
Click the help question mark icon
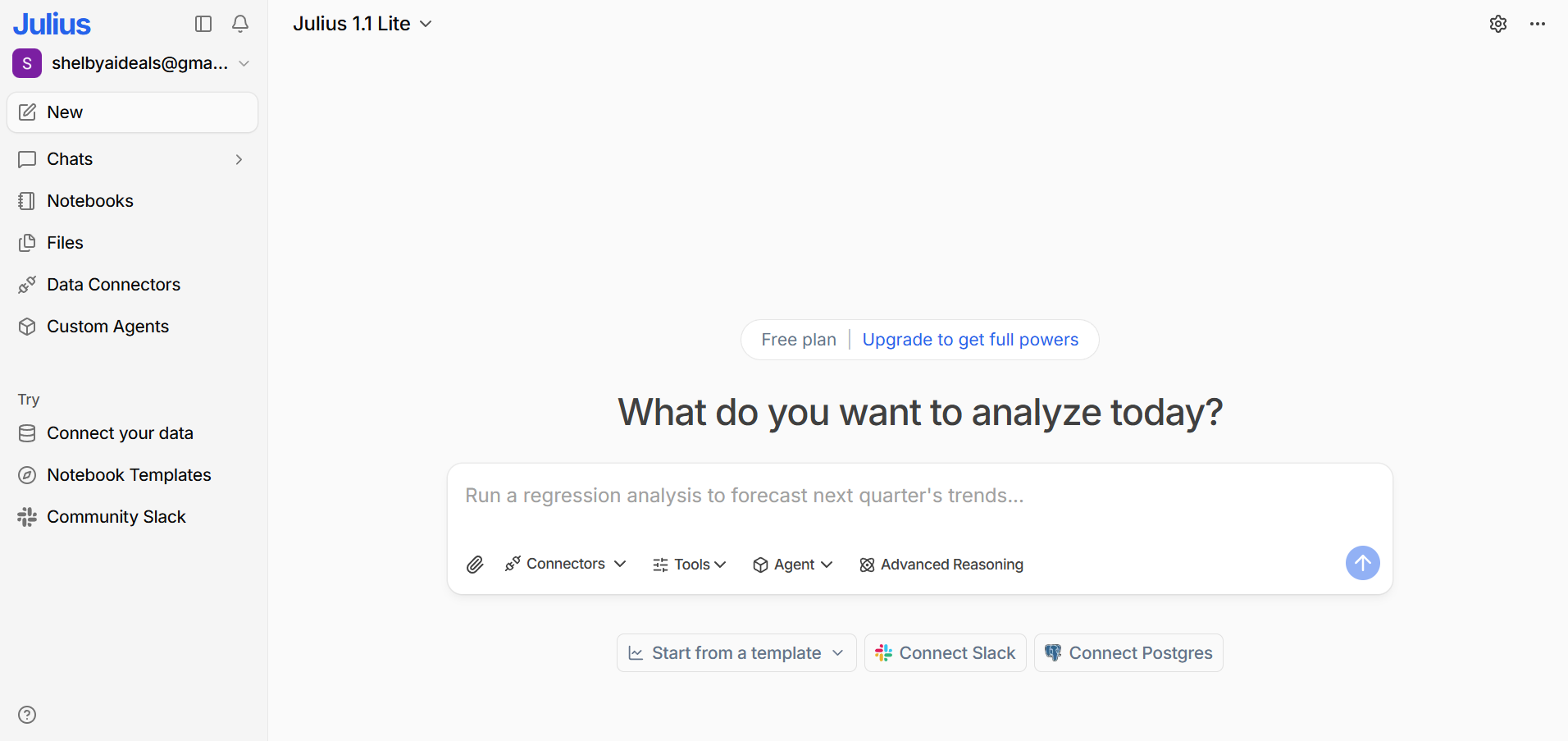[x=27, y=715]
